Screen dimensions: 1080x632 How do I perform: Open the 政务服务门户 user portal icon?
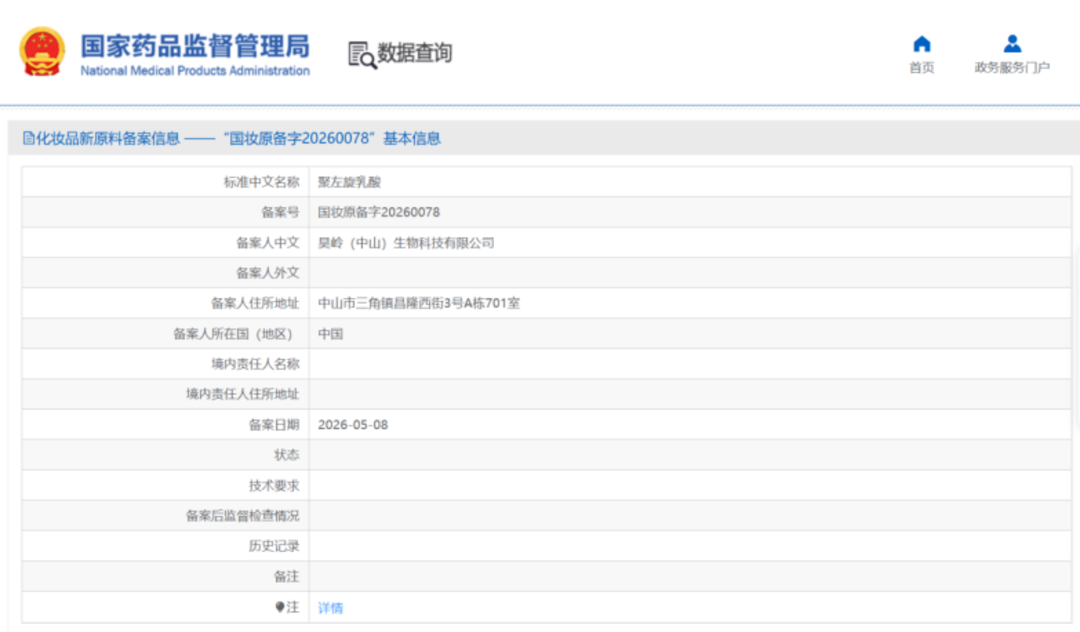click(1012, 44)
